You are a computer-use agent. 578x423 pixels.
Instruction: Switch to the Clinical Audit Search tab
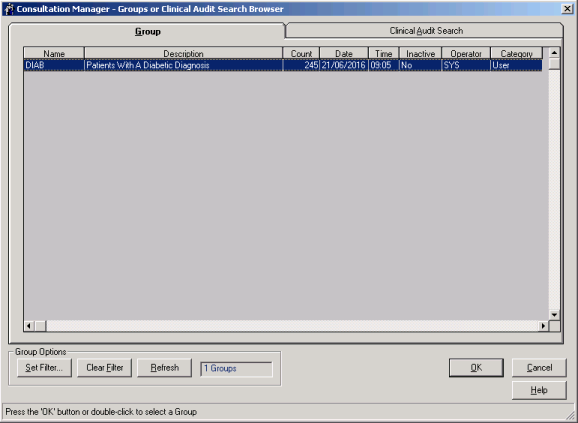click(x=426, y=31)
